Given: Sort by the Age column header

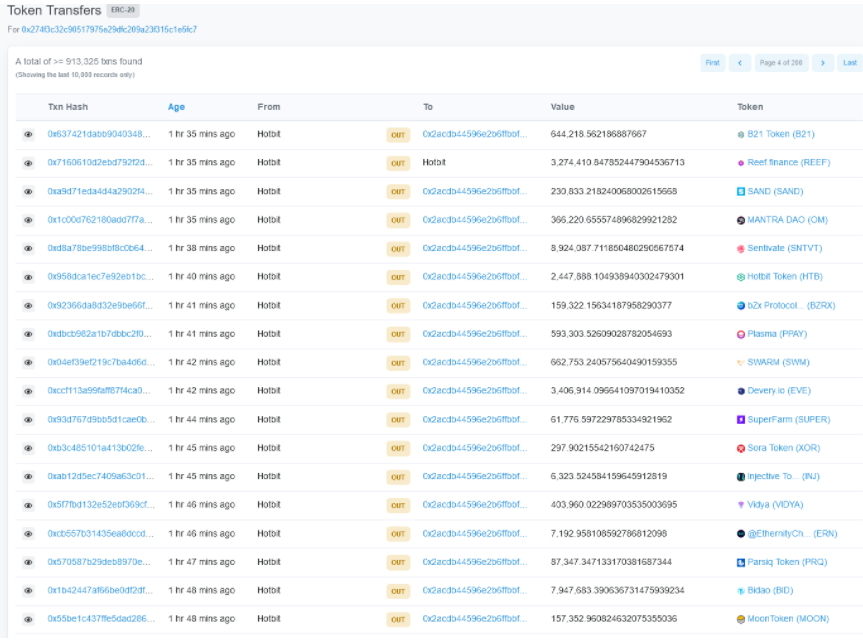Looking at the screenshot, I should click(x=176, y=107).
